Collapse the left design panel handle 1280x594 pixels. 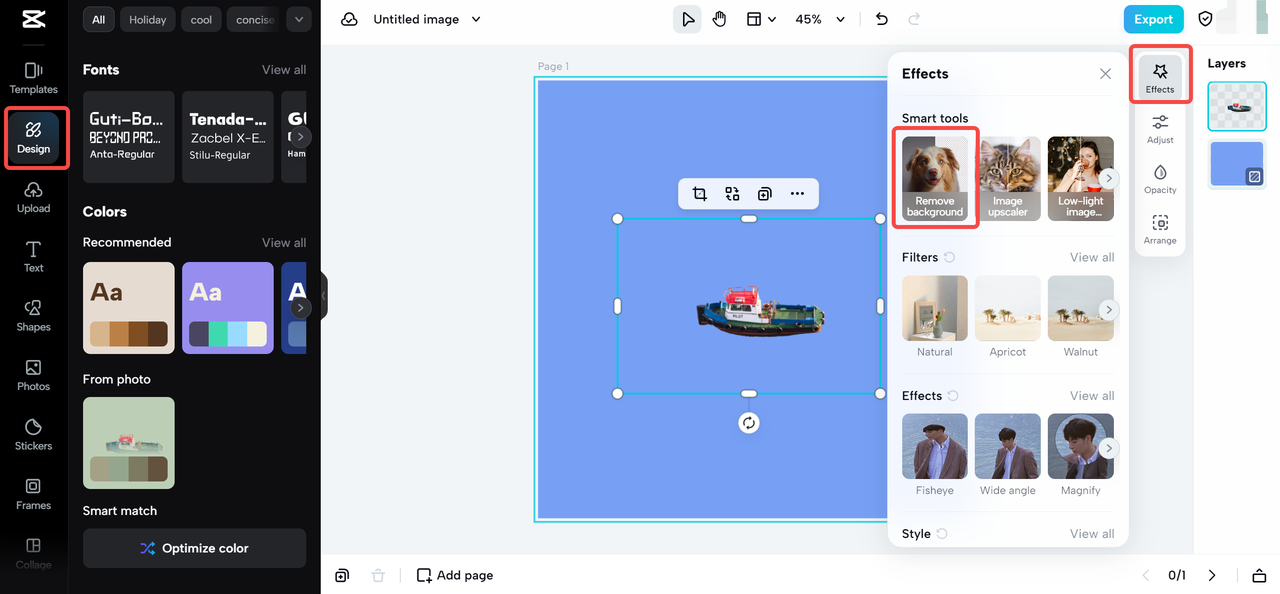324,296
